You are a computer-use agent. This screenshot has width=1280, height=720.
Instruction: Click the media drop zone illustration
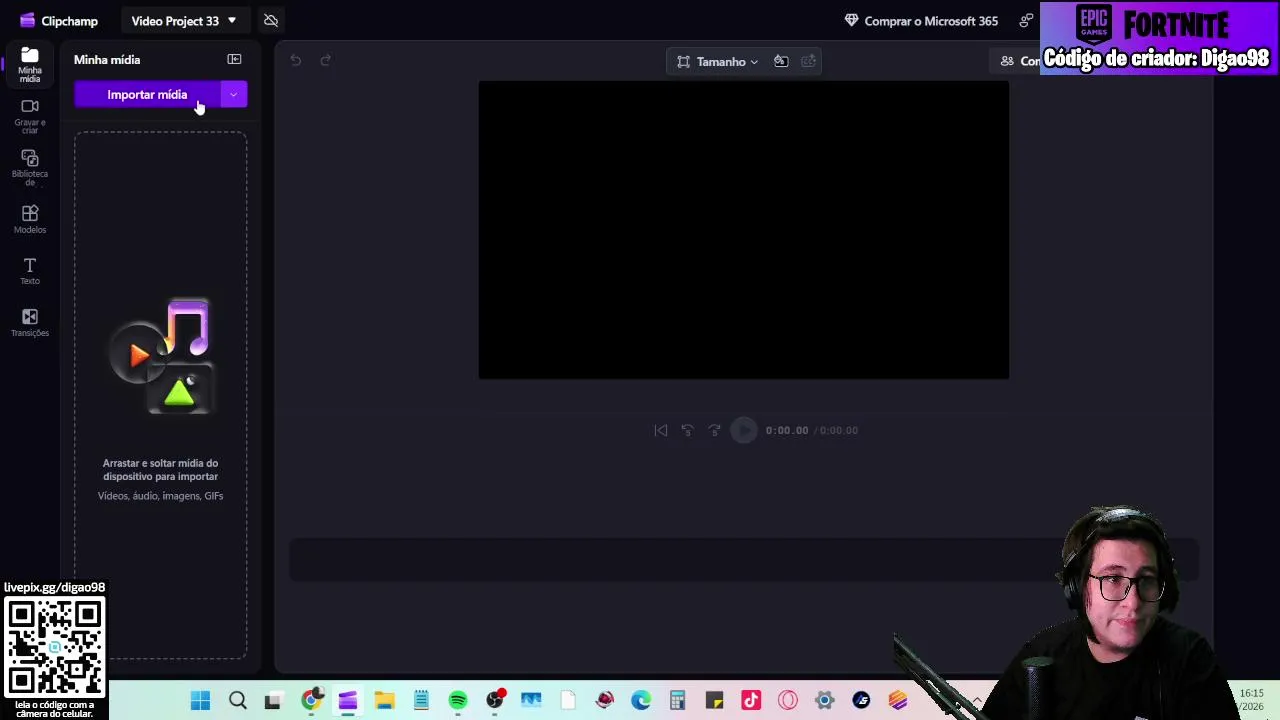click(161, 356)
